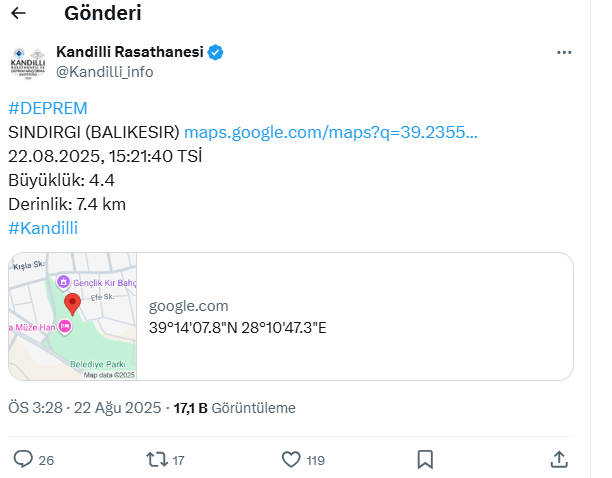Repost using the retweet arrows icon

(x=157, y=460)
